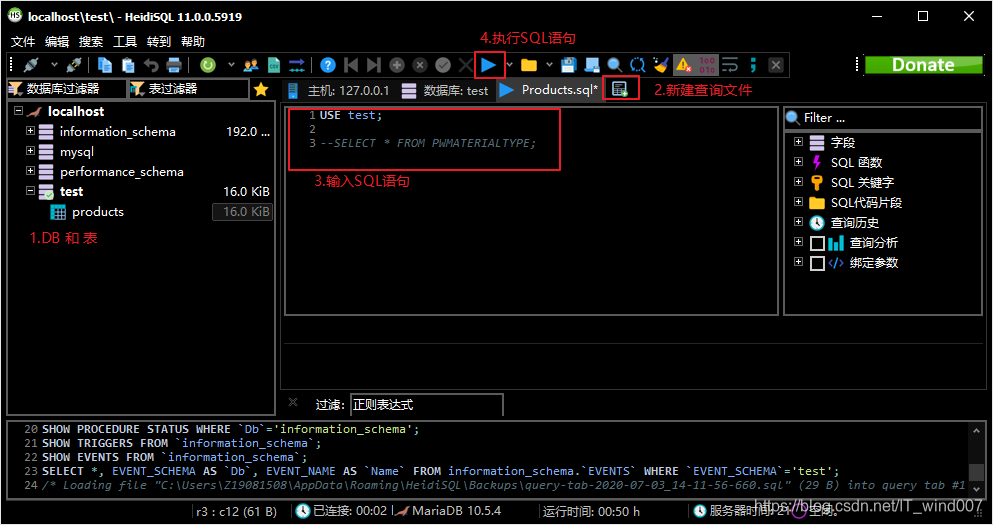Go to first row icon
This screenshot has height=525, width=993.
(x=351, y=65)
